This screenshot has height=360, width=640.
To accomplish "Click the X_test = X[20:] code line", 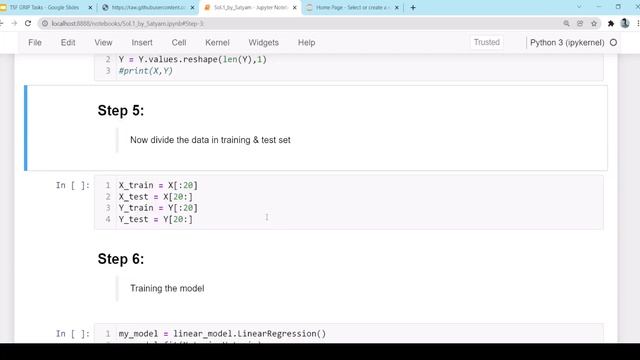I will 156,197.
